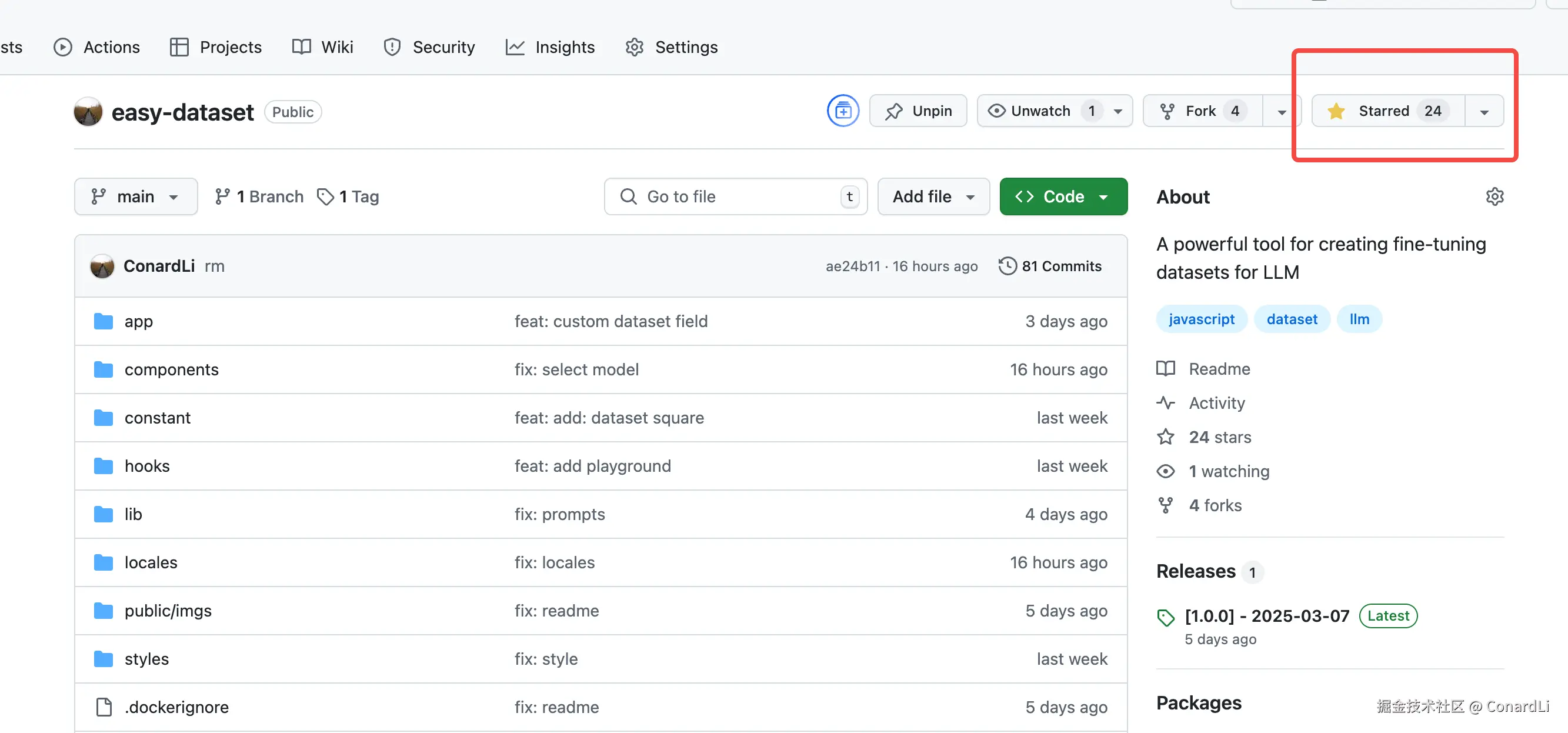Click ConardLi avatar in commit row
This screenshot has height=733, width=1568.
pos(102,266)
